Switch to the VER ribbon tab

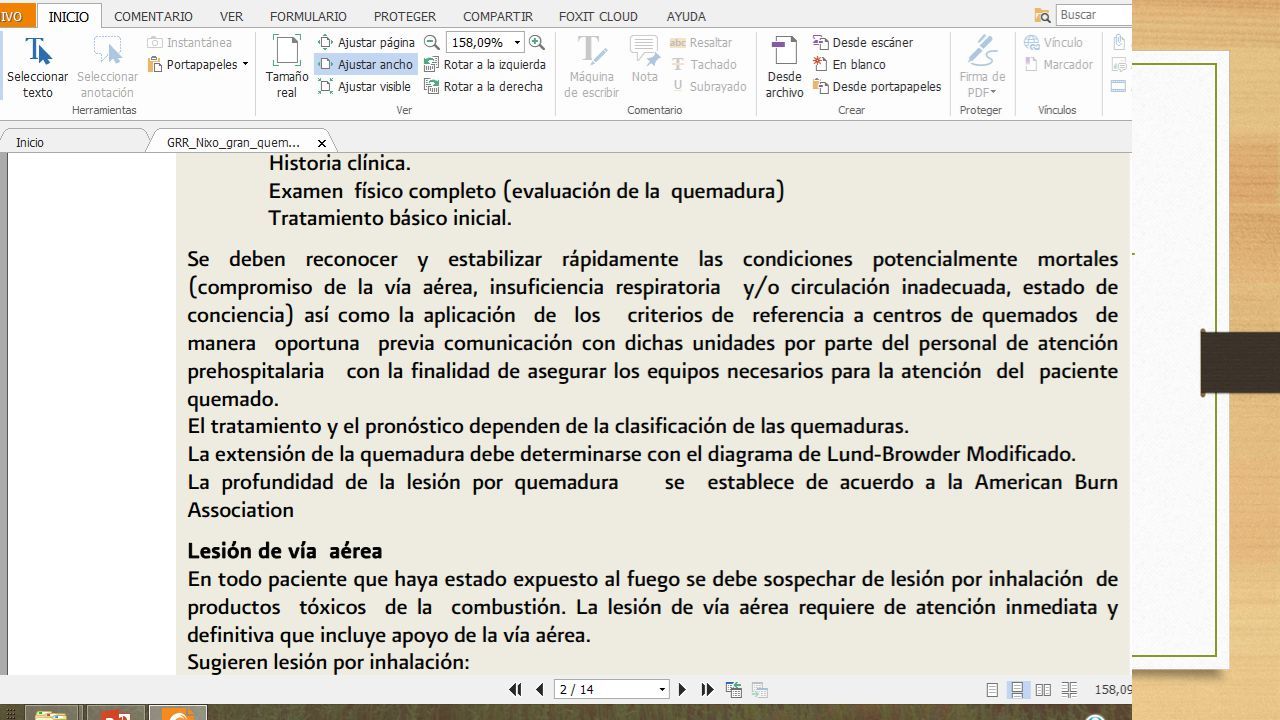point(231,16)
